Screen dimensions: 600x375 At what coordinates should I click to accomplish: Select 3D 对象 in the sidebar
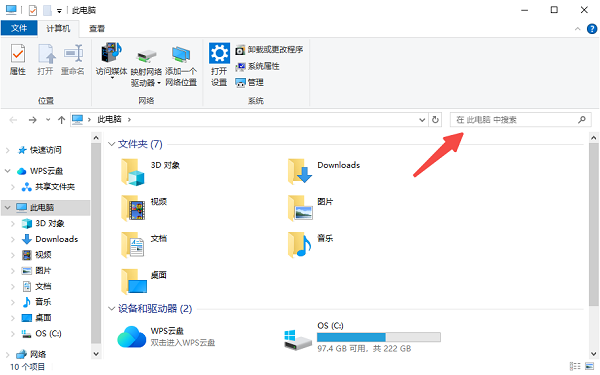point(43,223)
